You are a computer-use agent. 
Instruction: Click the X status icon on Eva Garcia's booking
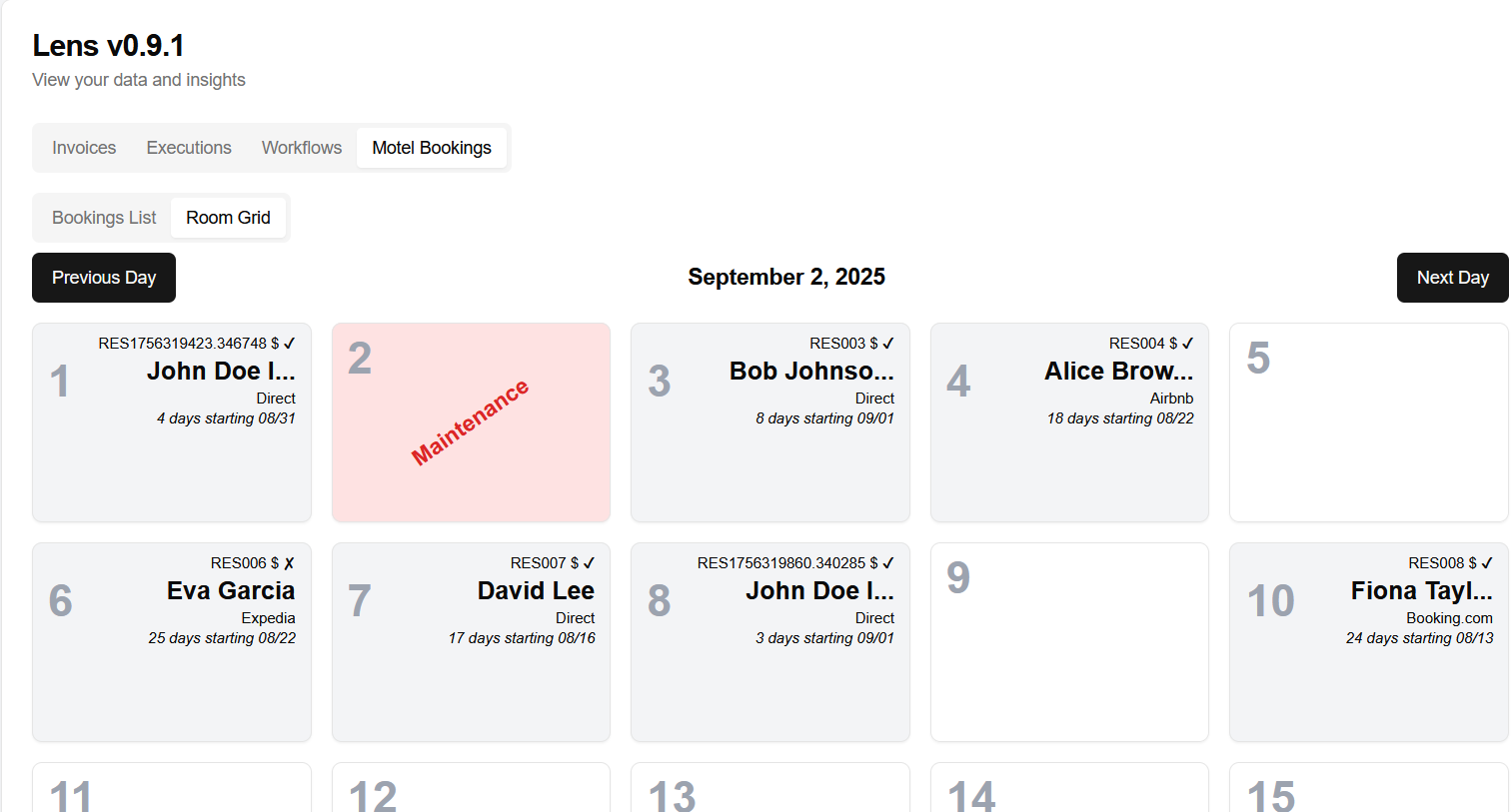(290, 562)
